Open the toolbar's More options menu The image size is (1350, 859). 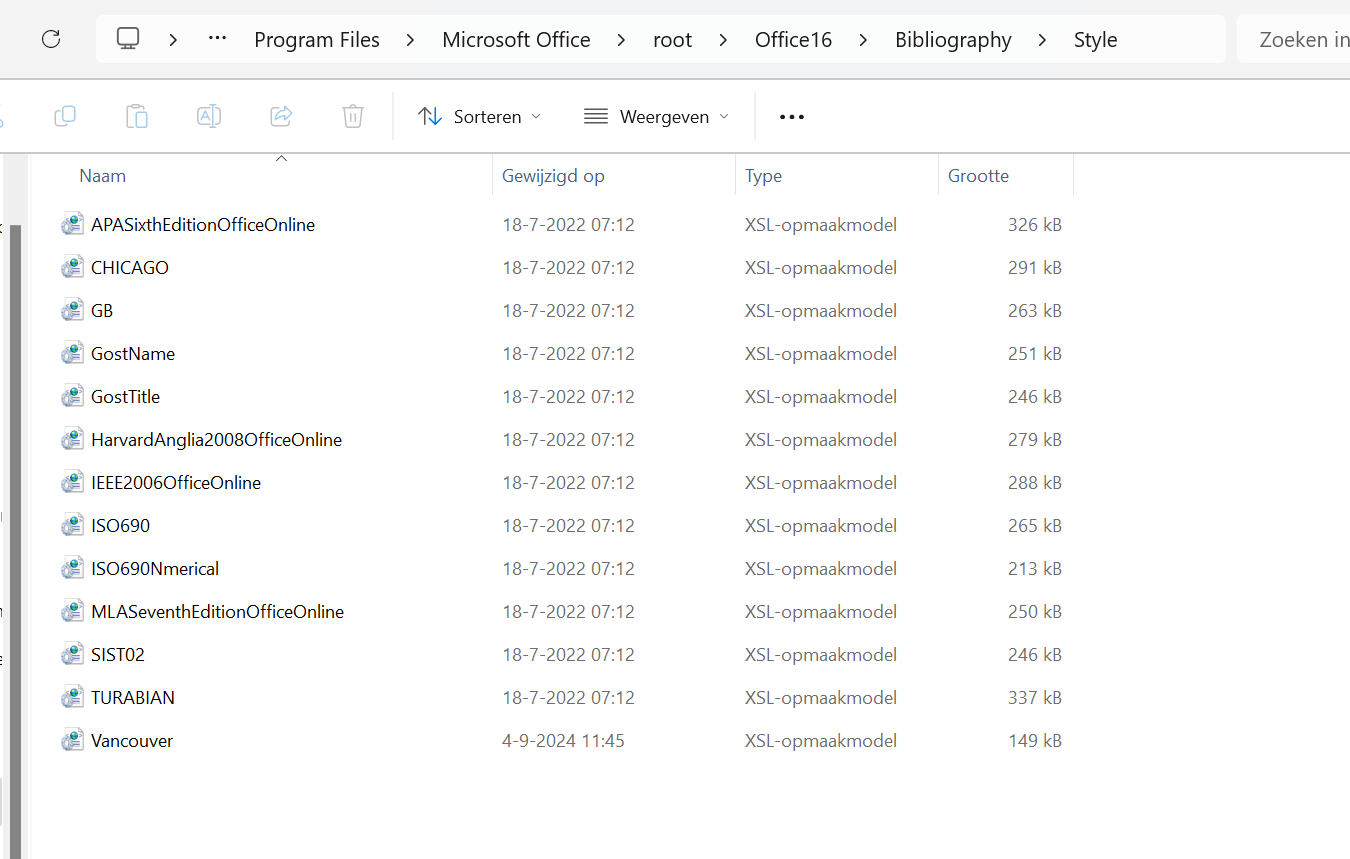click(792, 117)
